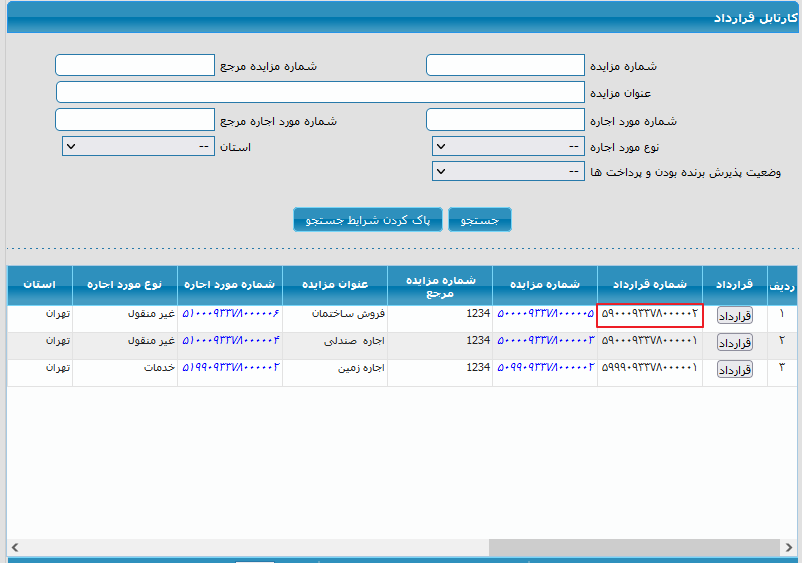
Task: Click the شماره مزایده input field
Action: [505, 65]
